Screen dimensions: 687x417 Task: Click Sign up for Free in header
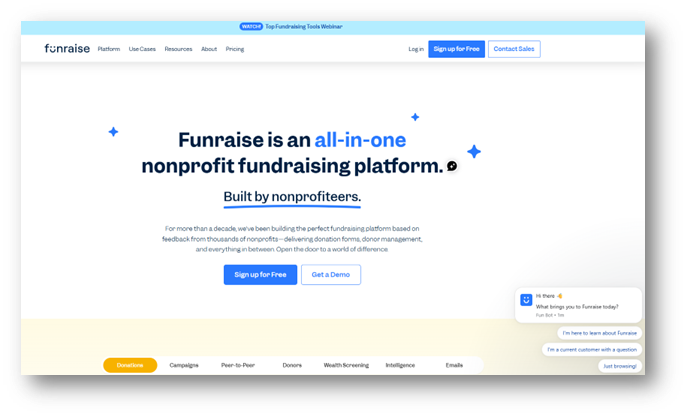click(457, 49)
